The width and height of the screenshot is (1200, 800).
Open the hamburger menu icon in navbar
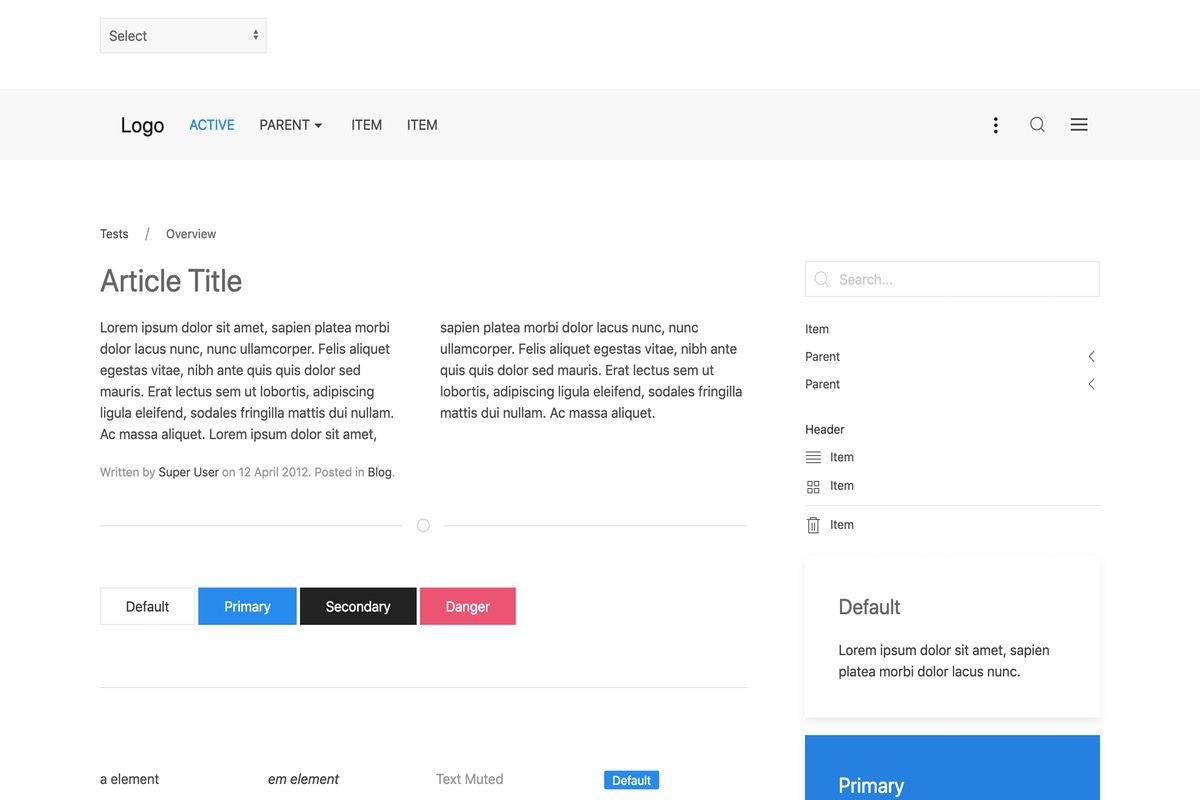(1079, 125)
